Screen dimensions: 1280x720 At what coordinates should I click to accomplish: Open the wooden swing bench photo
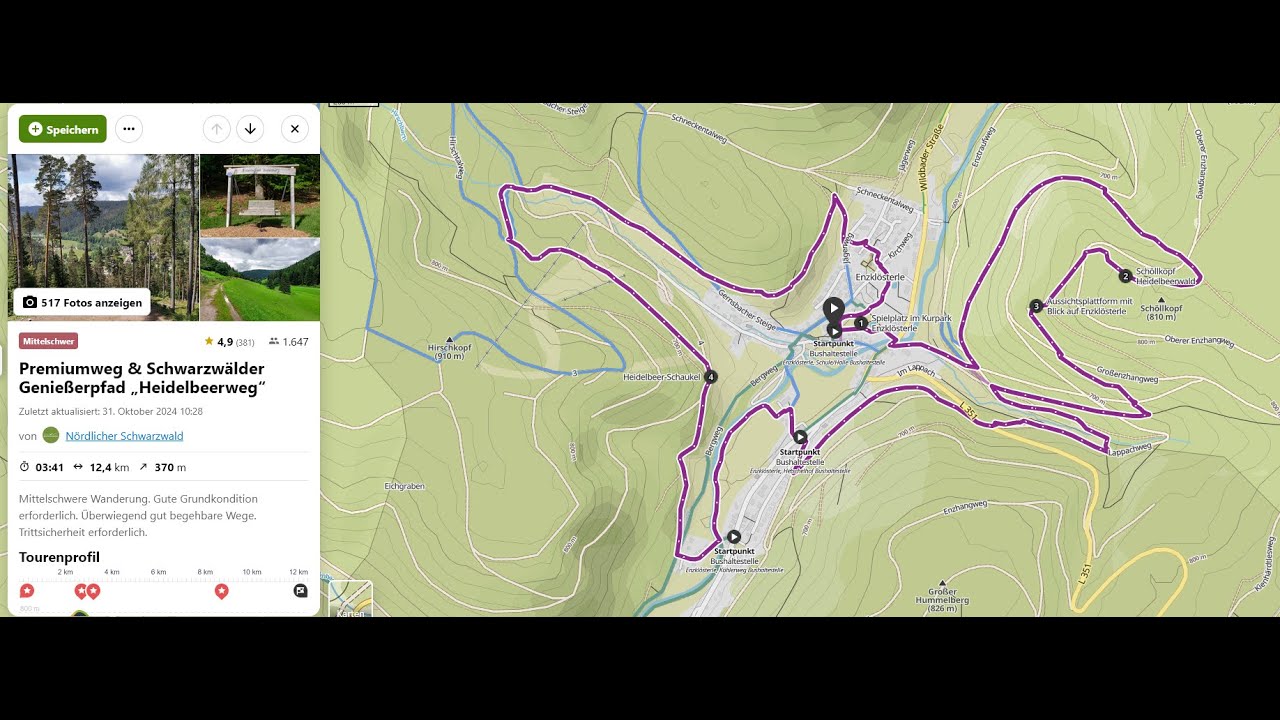click(260, 195)
